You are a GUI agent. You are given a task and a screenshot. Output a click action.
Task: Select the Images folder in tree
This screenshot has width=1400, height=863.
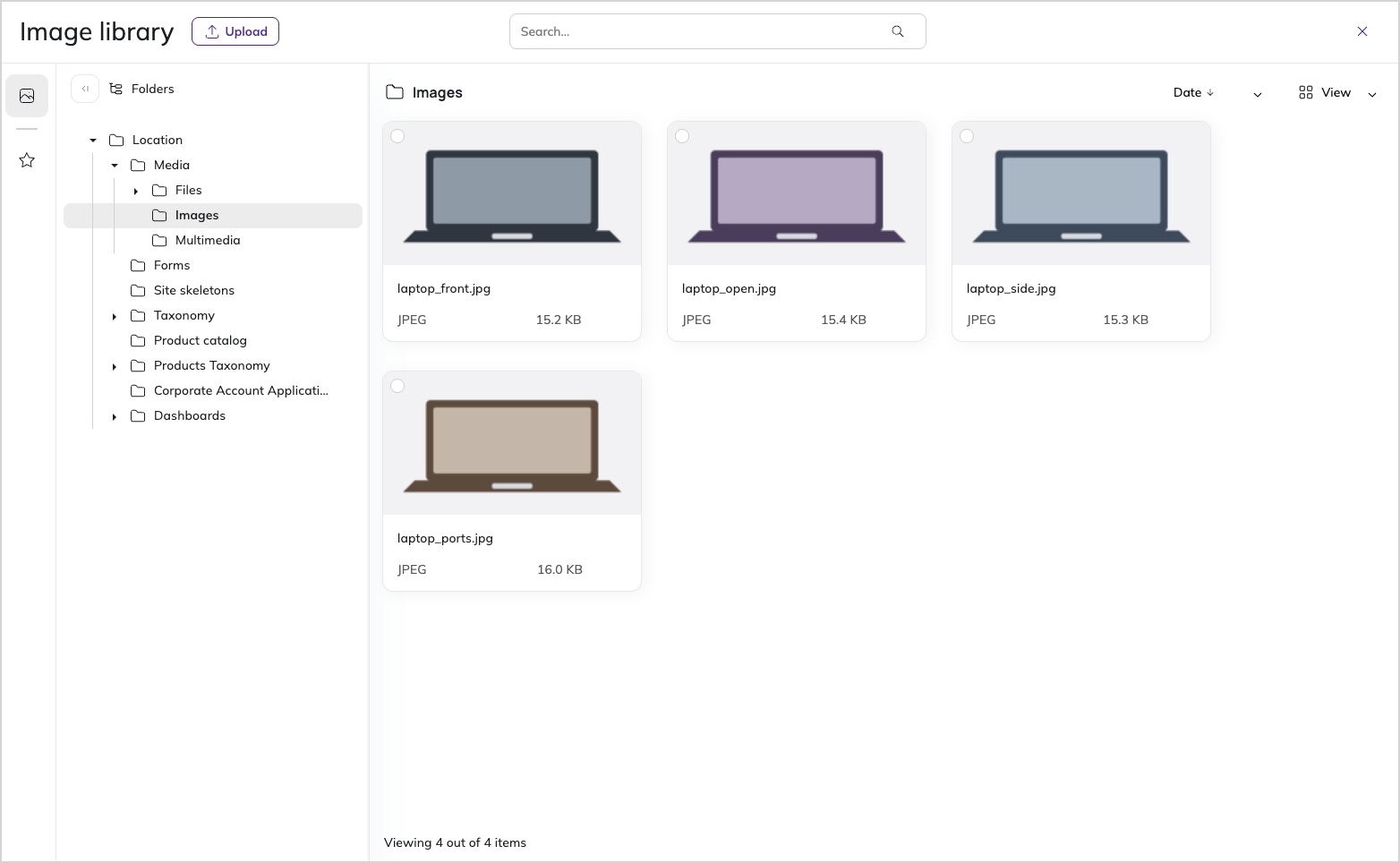tap(213, 215)
